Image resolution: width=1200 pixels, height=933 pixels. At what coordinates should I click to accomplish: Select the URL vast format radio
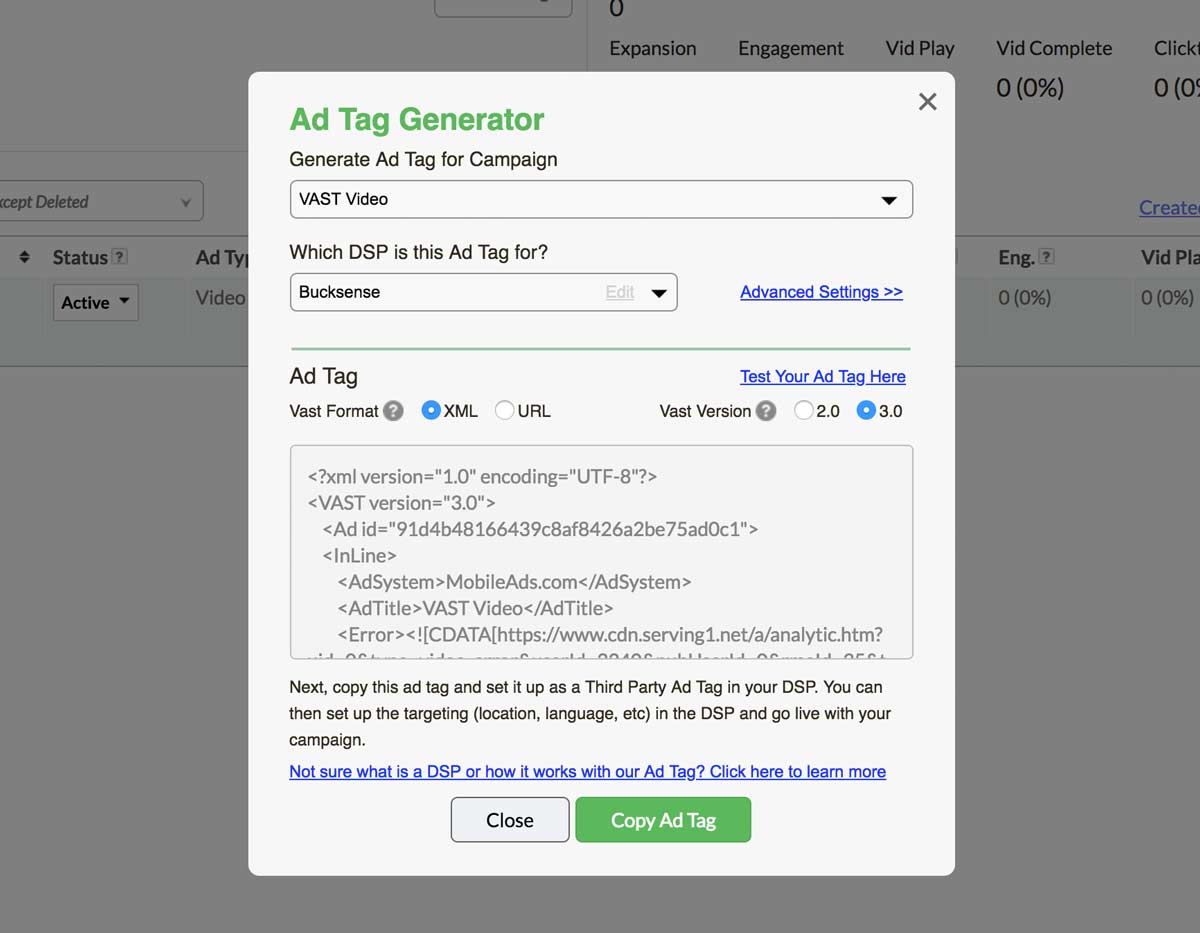pos(505,411)
